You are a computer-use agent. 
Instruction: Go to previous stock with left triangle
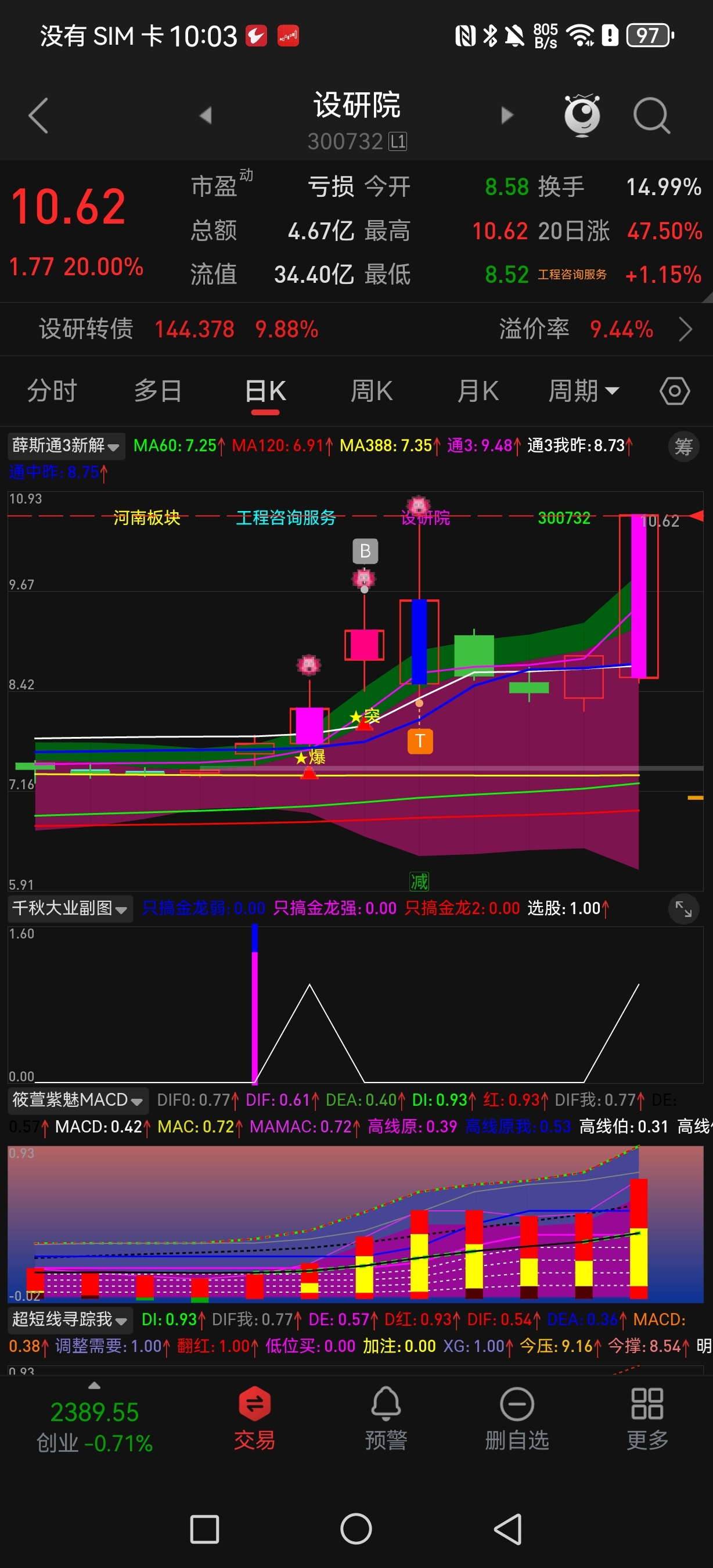coord(206,115)
